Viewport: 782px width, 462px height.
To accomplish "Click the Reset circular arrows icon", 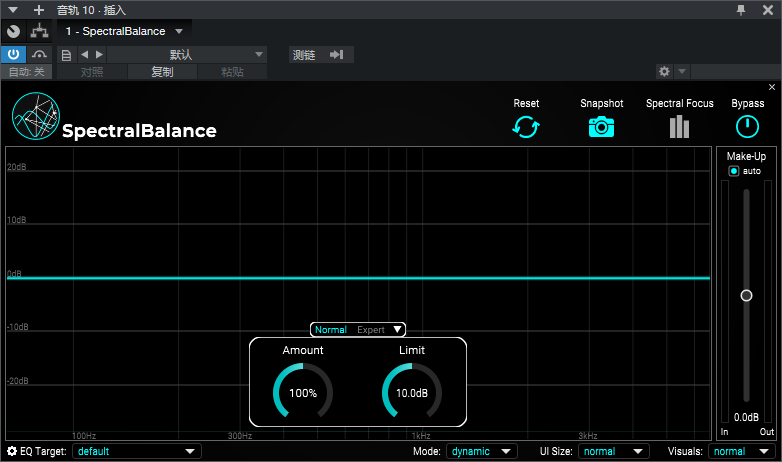I will [526, 127].
